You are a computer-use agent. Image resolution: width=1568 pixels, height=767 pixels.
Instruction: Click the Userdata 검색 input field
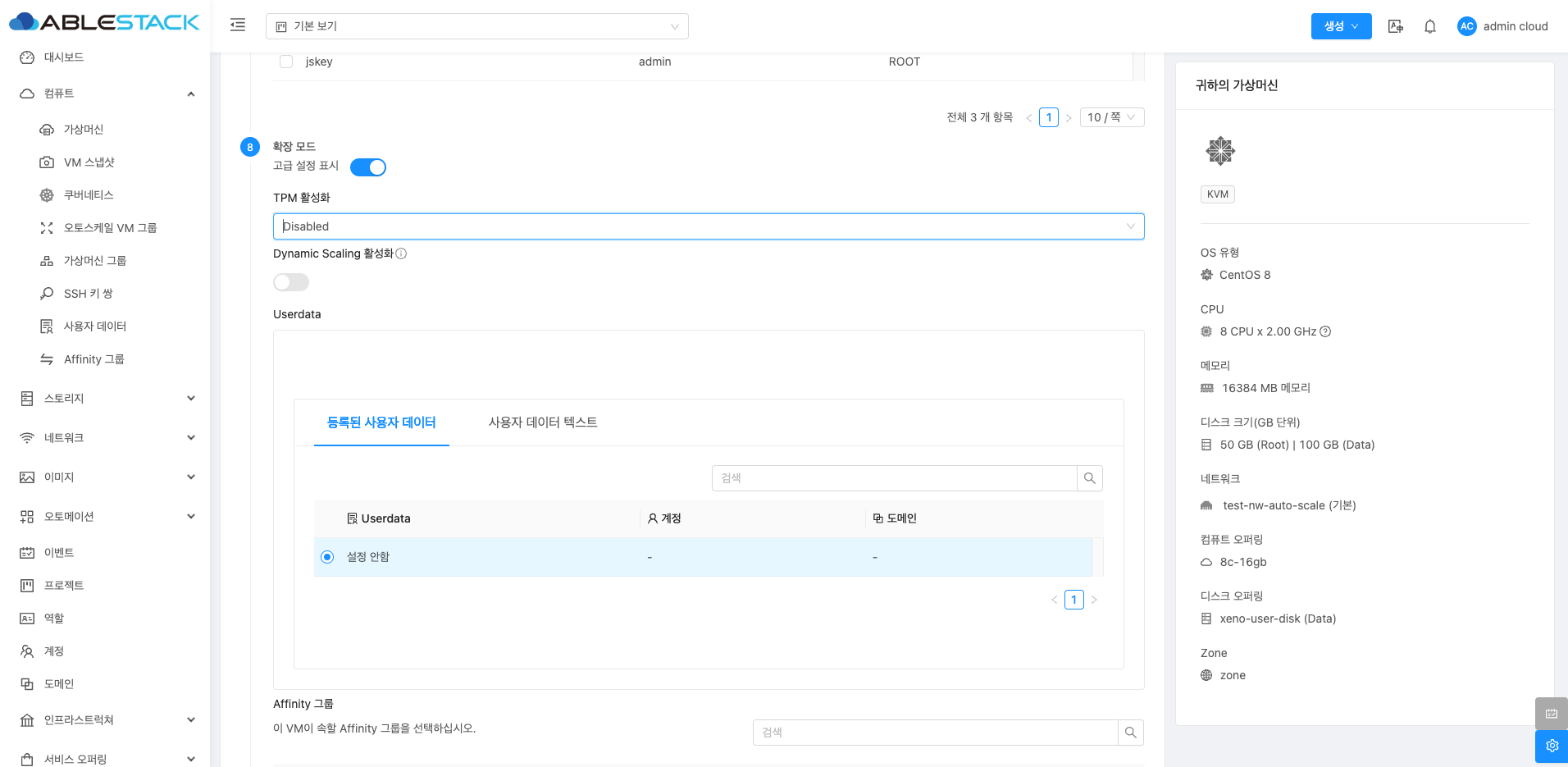tap(894, 478)
